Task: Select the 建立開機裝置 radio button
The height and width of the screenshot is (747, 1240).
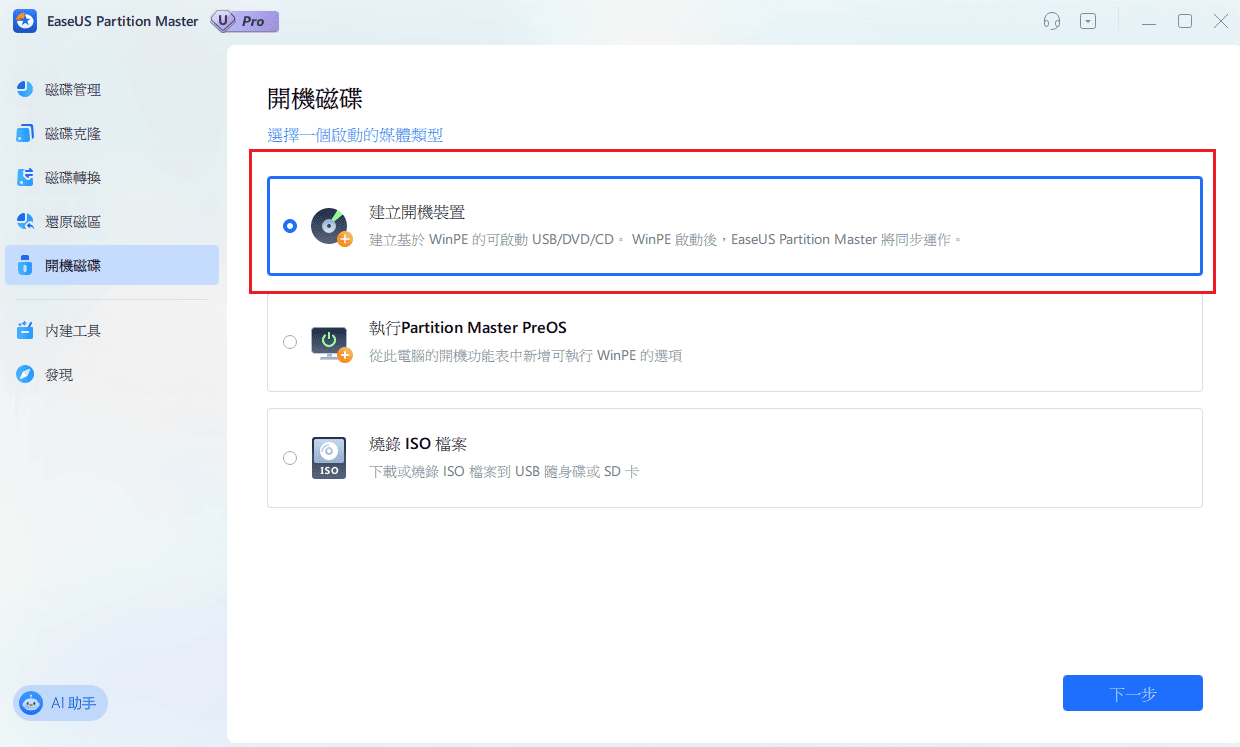Action: [290, 226]
